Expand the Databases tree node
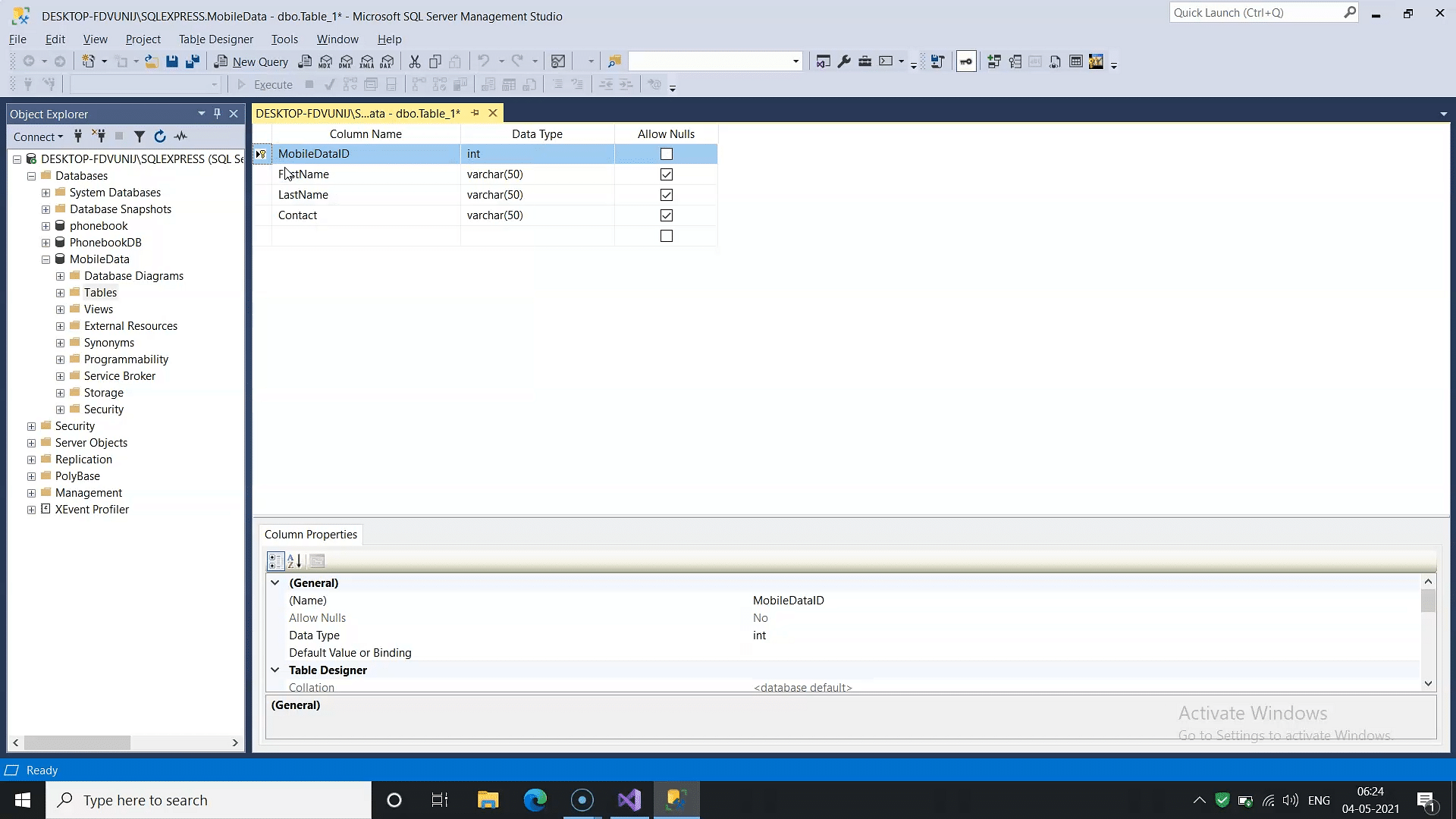The height and width of the screenshot is (819, 1456). click(31, 176)
